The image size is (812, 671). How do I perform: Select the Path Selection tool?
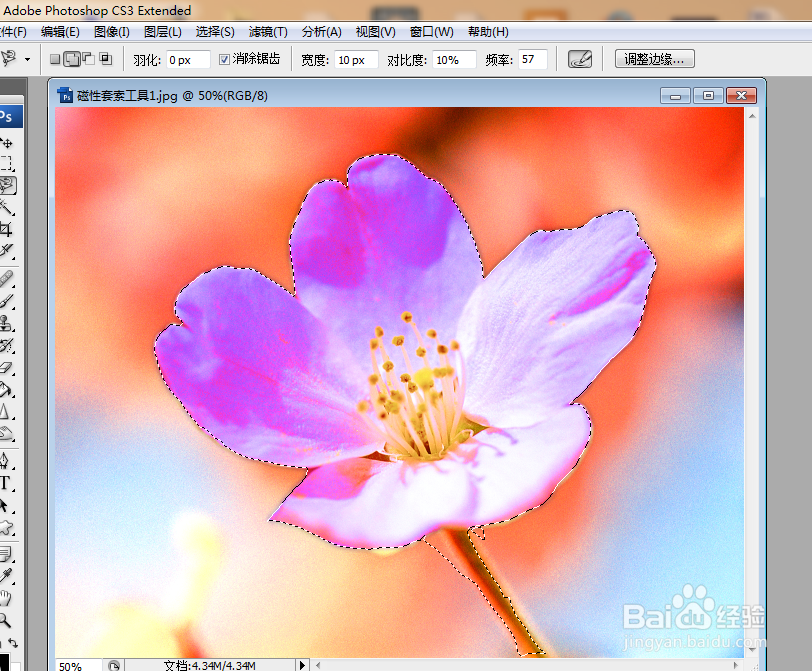tap(7, 505)
